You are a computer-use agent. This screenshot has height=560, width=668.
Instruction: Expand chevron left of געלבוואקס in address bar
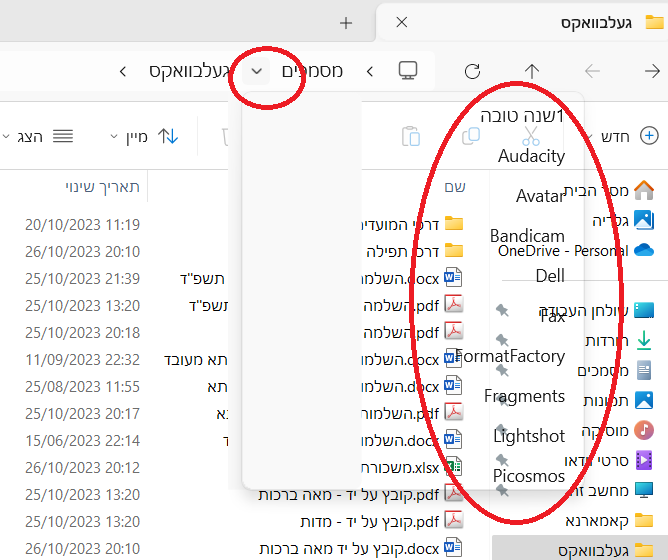123,71
